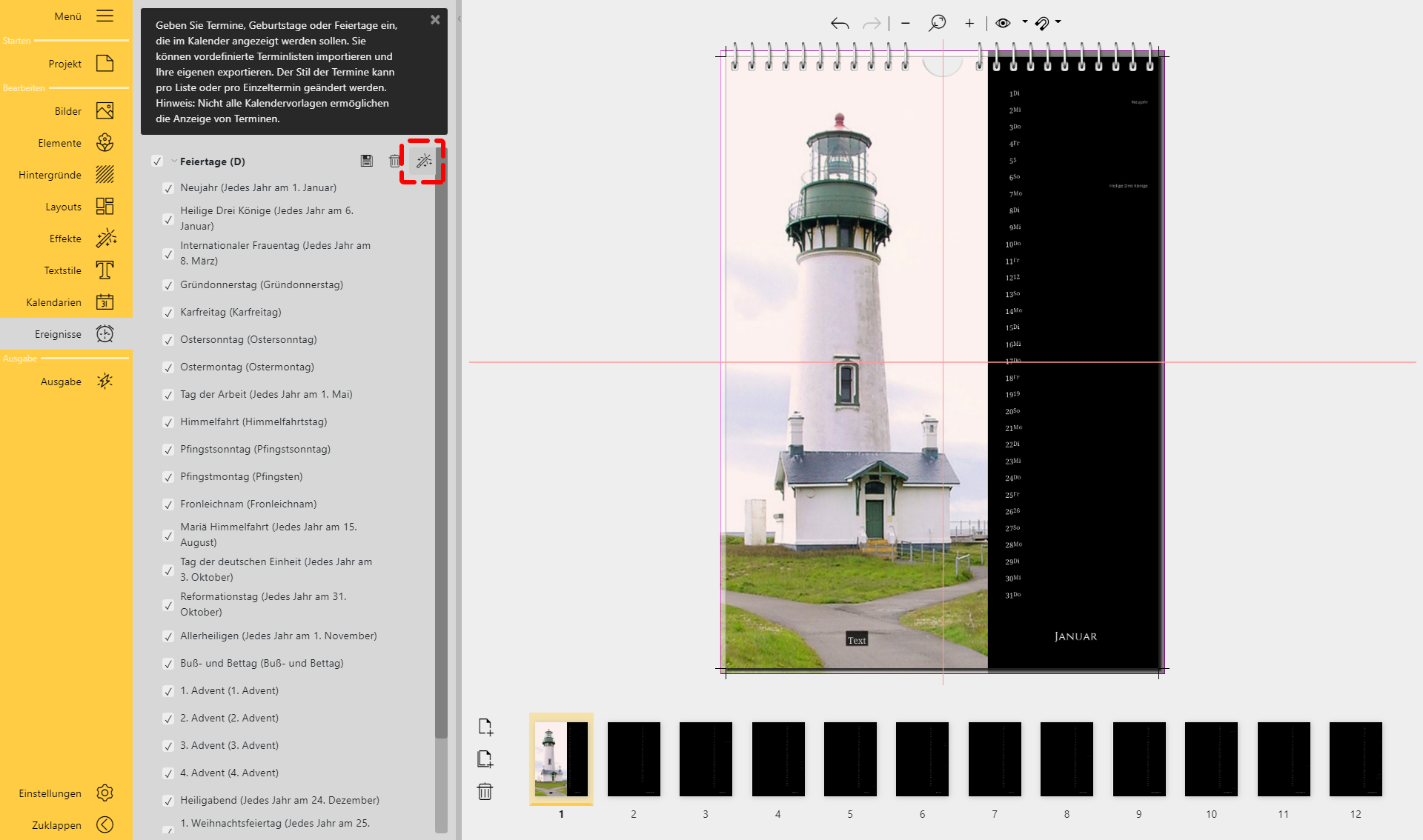
Task: Click the undo arrow icon
Action: [839, 24]
